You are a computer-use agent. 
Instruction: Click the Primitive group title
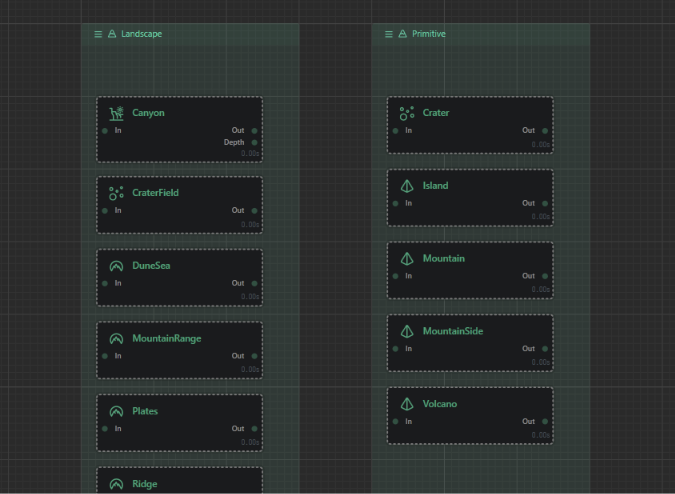[429, 34]
